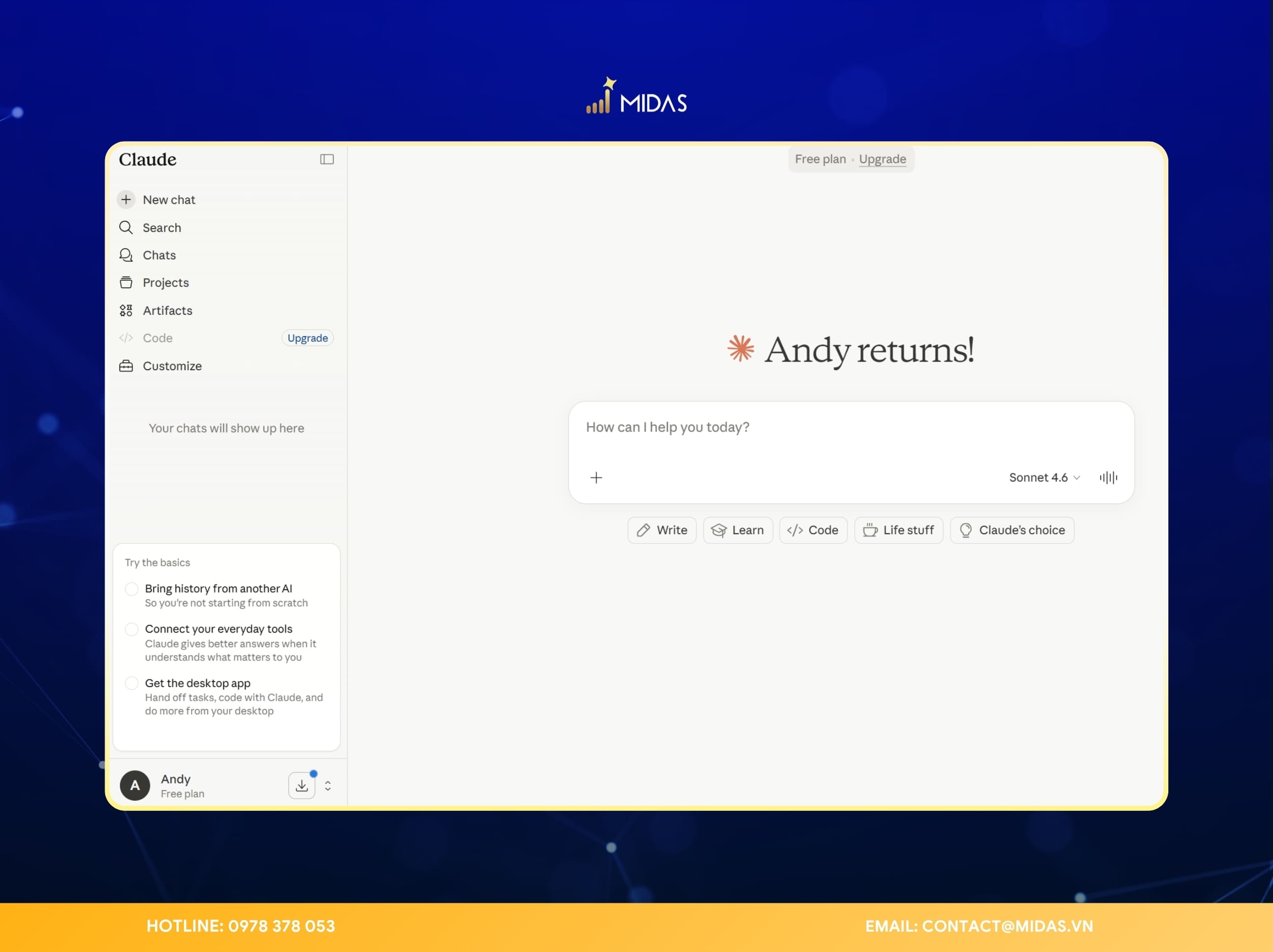Select the Claude's choice suggestion chip
This screenshot has height=952, width=1273.
1012,530
